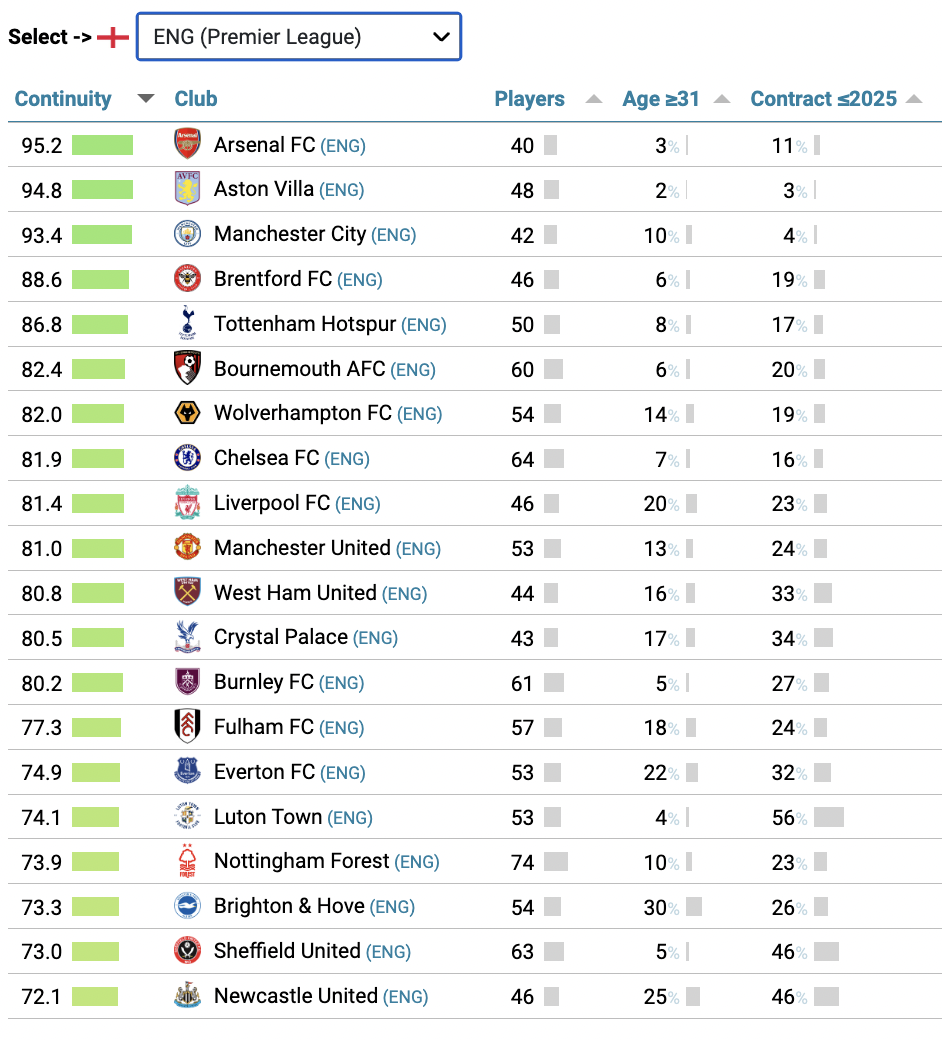Select the Continuity column header text
The width and height of the screenshot is (942, 1040).
pyautogui.click(x=63, y=99)
